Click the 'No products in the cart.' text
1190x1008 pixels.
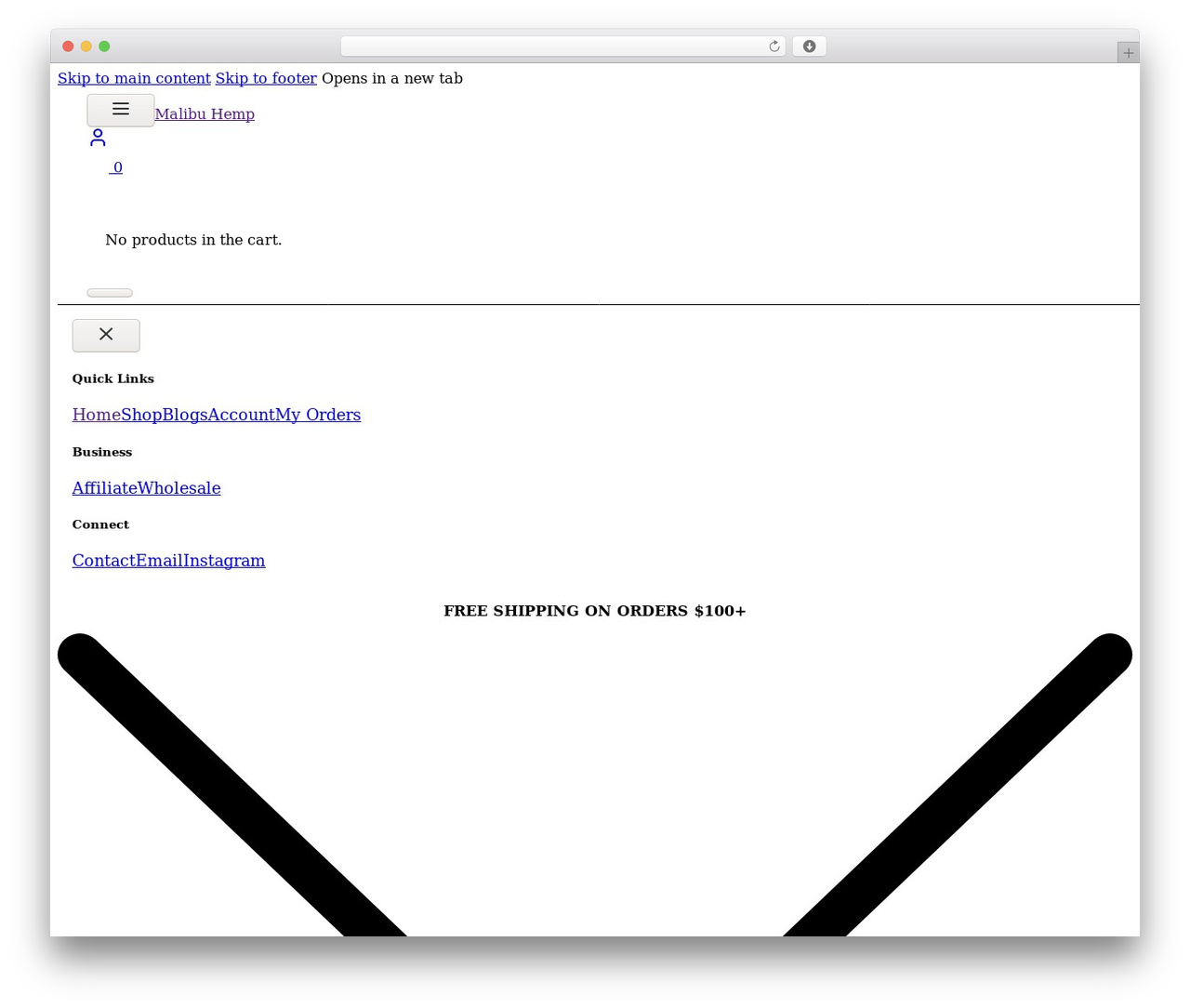(x=193, y=240)
